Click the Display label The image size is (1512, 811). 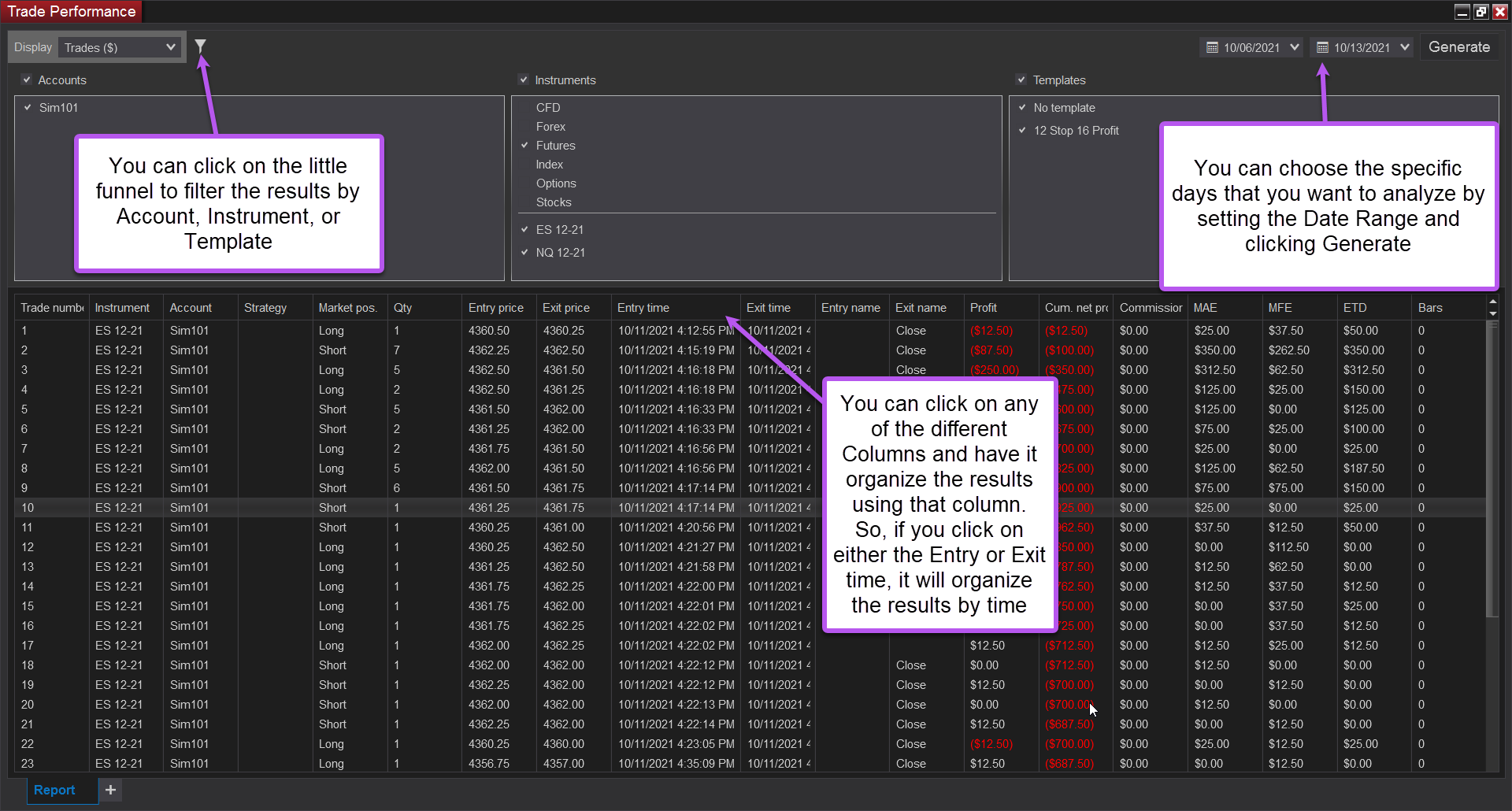pos(33,47)
